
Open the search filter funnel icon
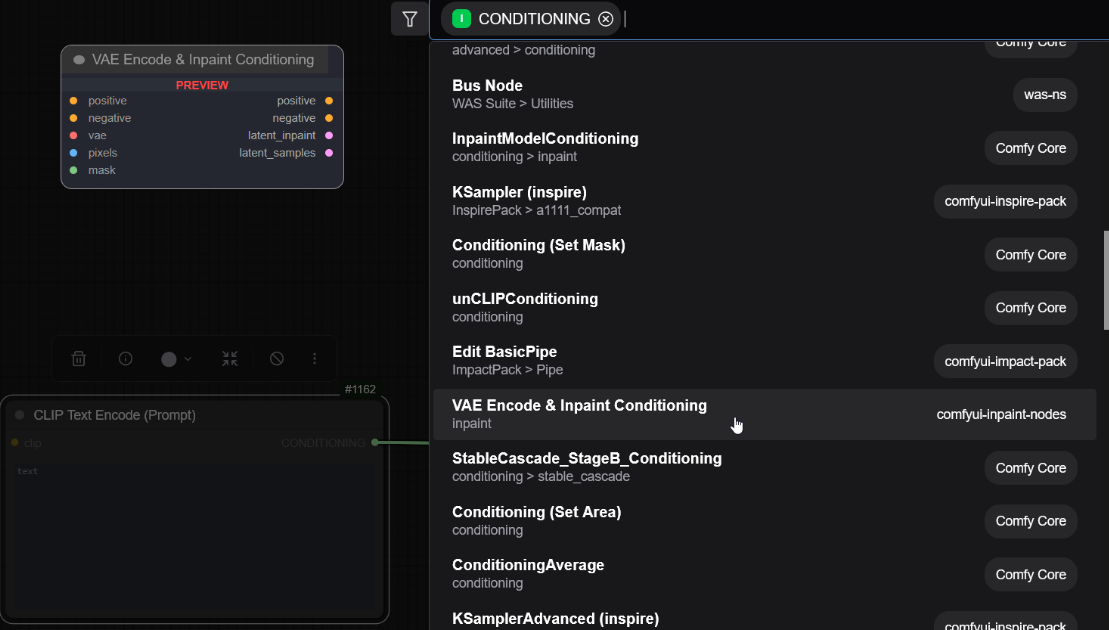tap(410, 19)
